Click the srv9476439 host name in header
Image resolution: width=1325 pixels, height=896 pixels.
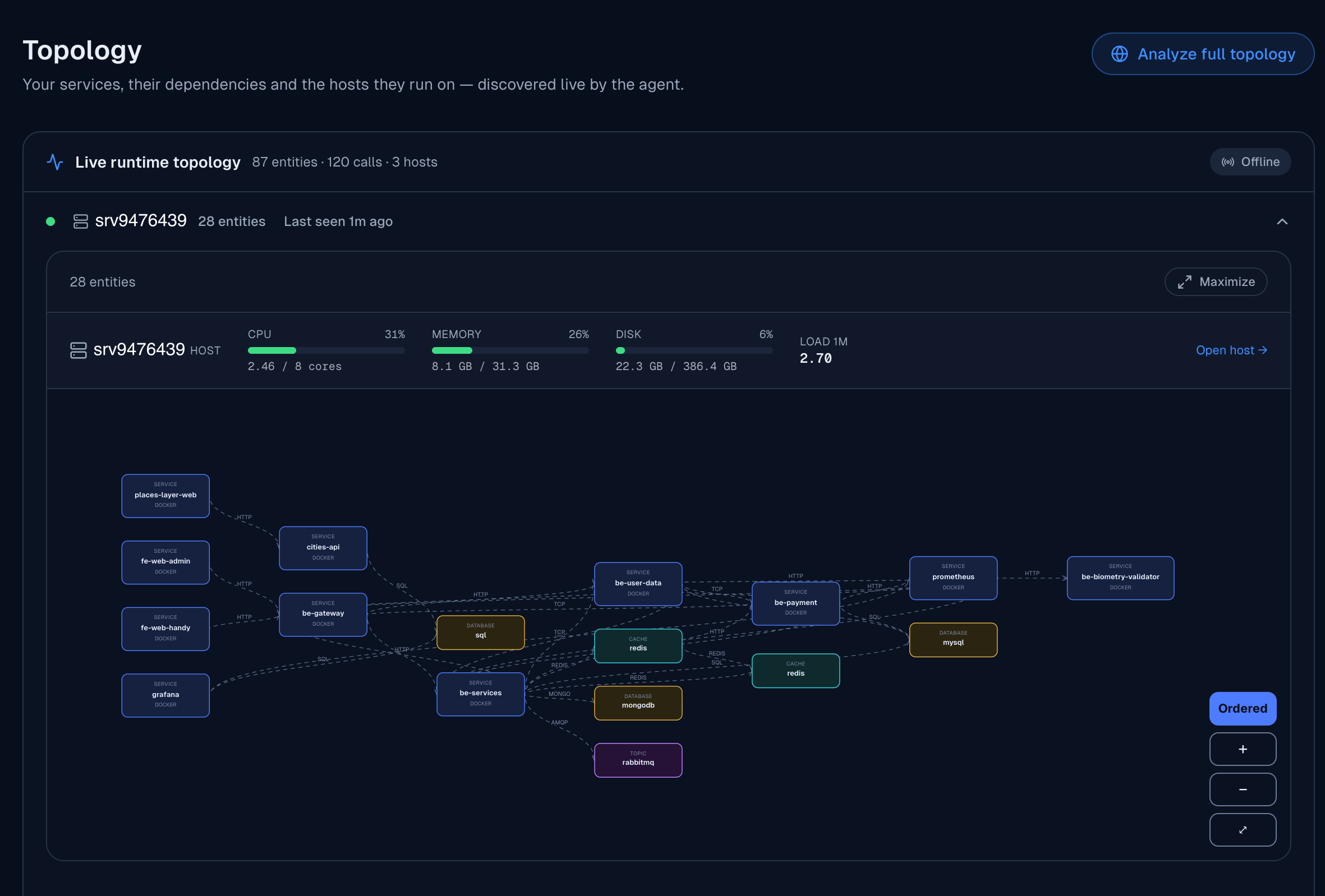tap(141, 220)
